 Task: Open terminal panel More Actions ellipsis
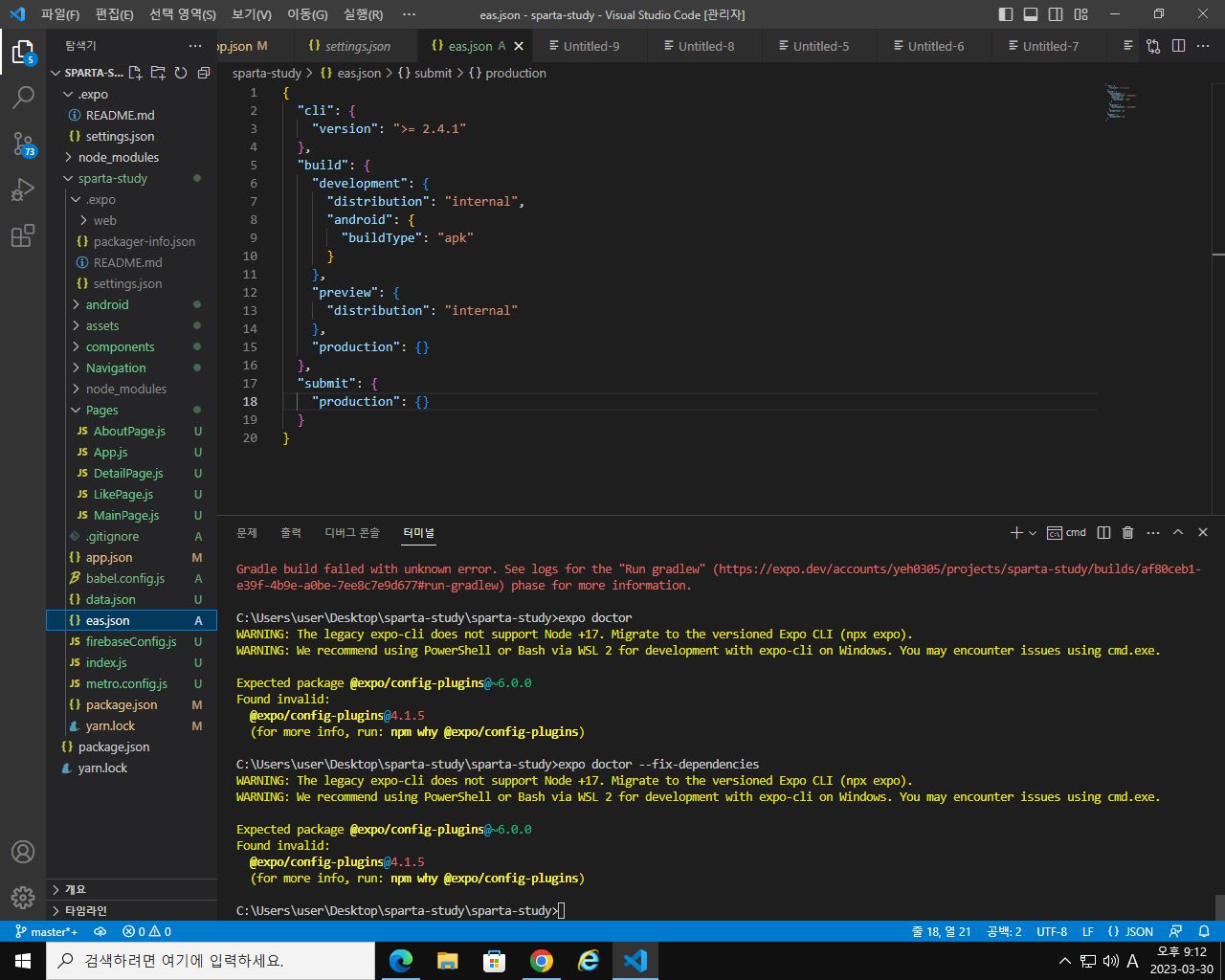(1153, 532)
